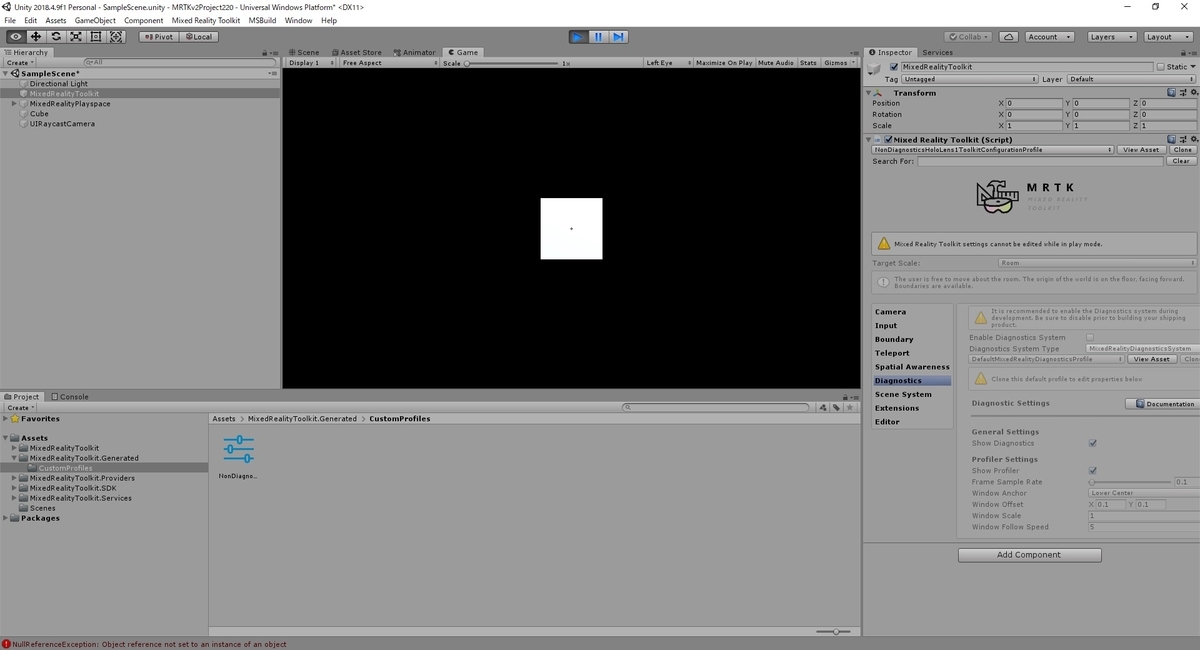
Task: Select the Hand view tool
Action: [15, 37]
